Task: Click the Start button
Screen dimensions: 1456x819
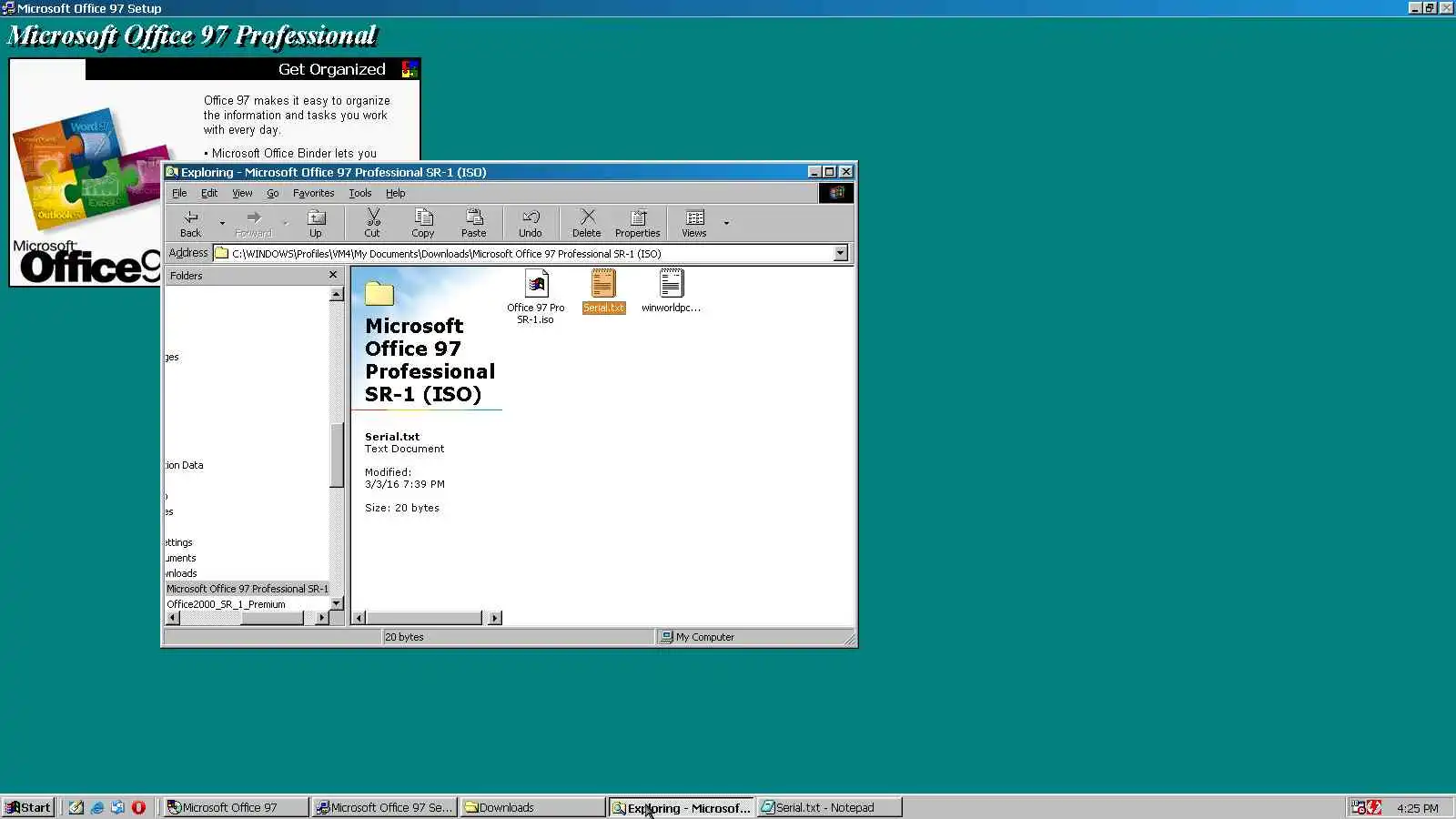Action: [28, 807]
